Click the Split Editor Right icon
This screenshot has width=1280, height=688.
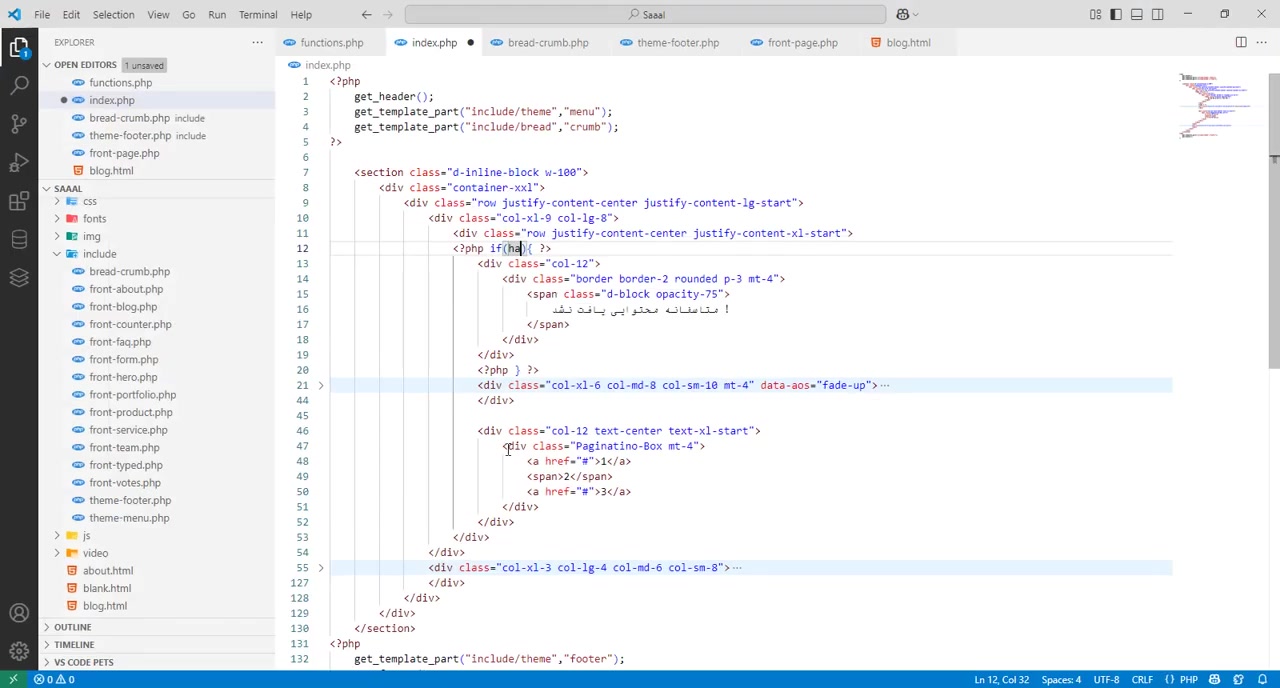click(x=1240, y=42)
